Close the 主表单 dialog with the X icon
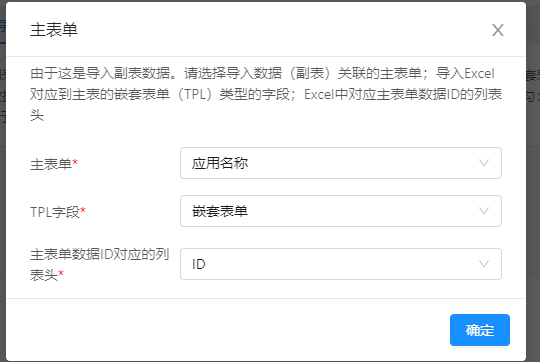Screen dimensions: 540x362 pos(498,30)
